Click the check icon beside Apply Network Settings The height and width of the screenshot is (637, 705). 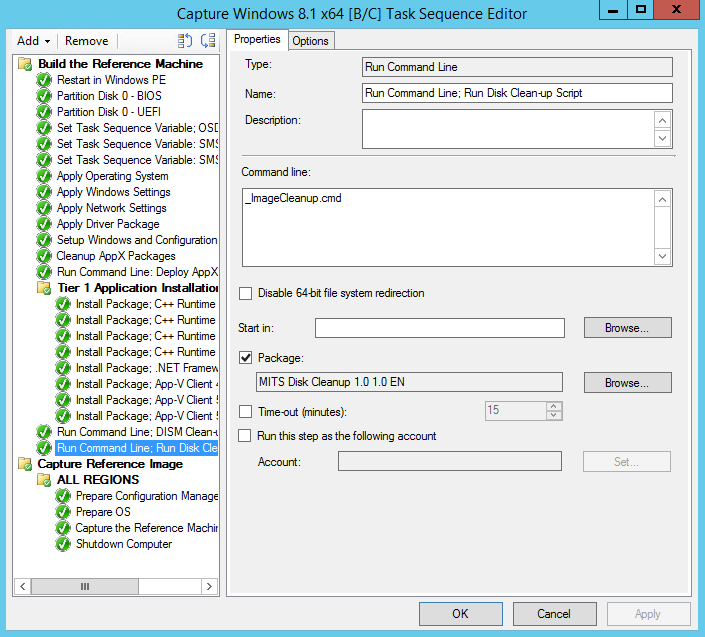point(44,208)
